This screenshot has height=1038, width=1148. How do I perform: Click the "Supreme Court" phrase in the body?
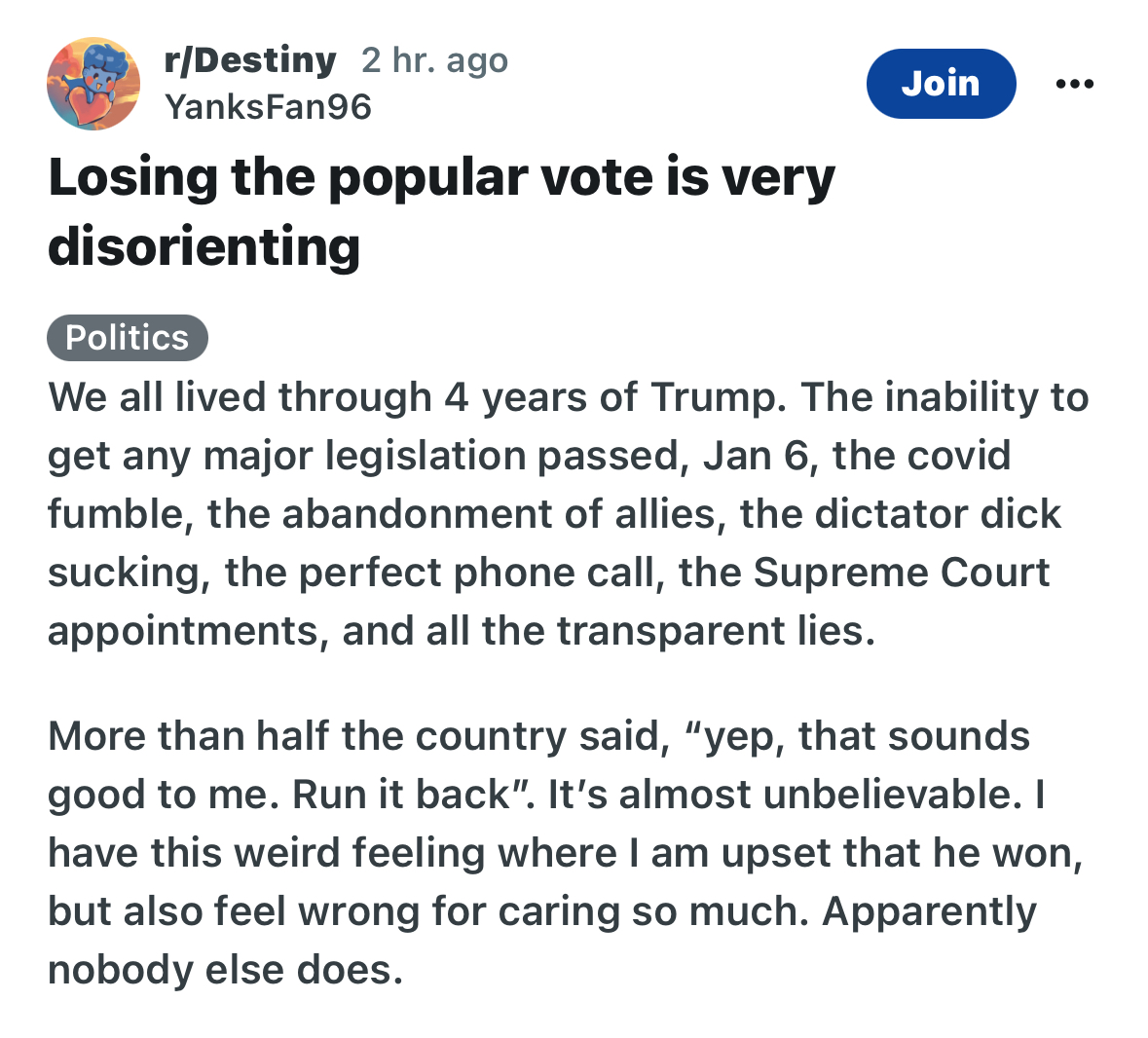[902, 573]
